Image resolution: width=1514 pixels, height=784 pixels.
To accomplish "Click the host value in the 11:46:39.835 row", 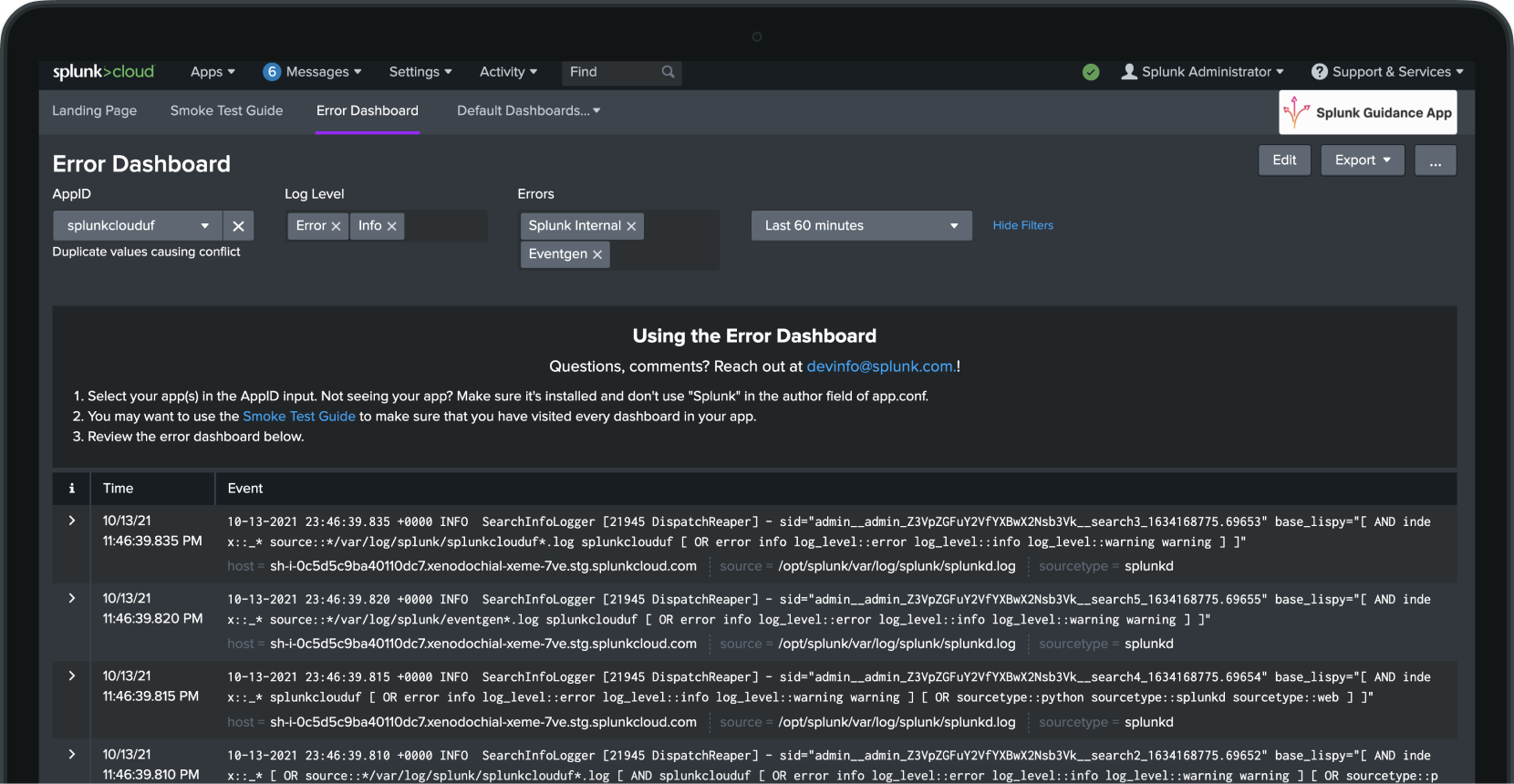I will tap(483, 566).
